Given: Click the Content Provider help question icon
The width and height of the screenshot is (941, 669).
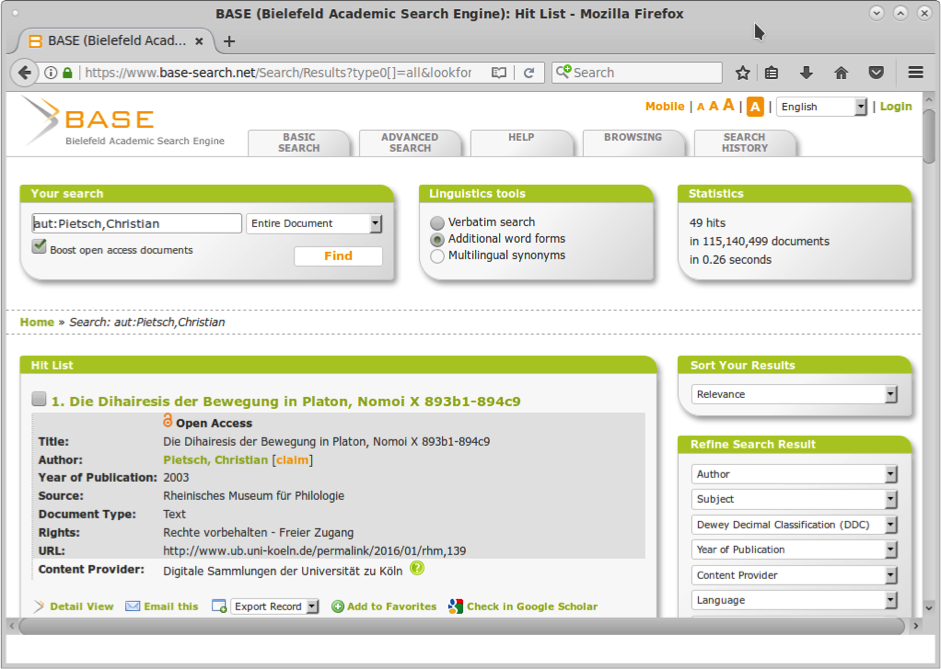Looking at the screenshot, I should (x=417, y=569).
